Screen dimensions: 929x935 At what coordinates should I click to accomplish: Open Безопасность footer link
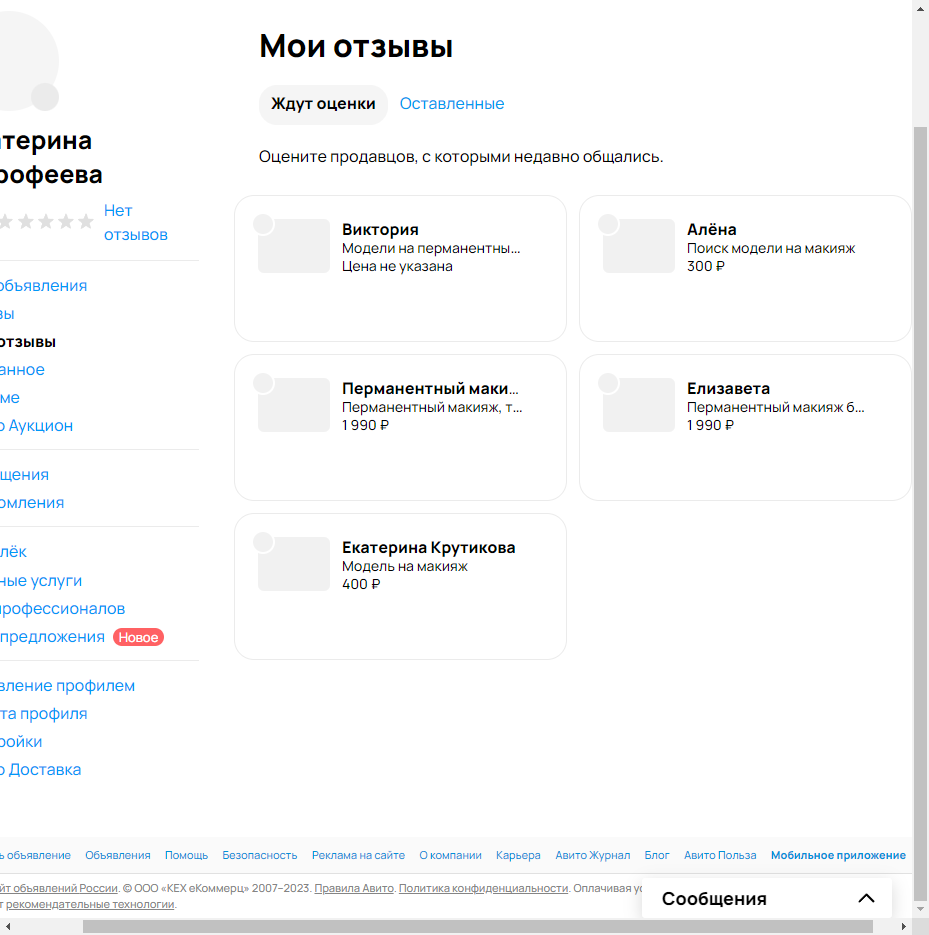coord(259,855)
